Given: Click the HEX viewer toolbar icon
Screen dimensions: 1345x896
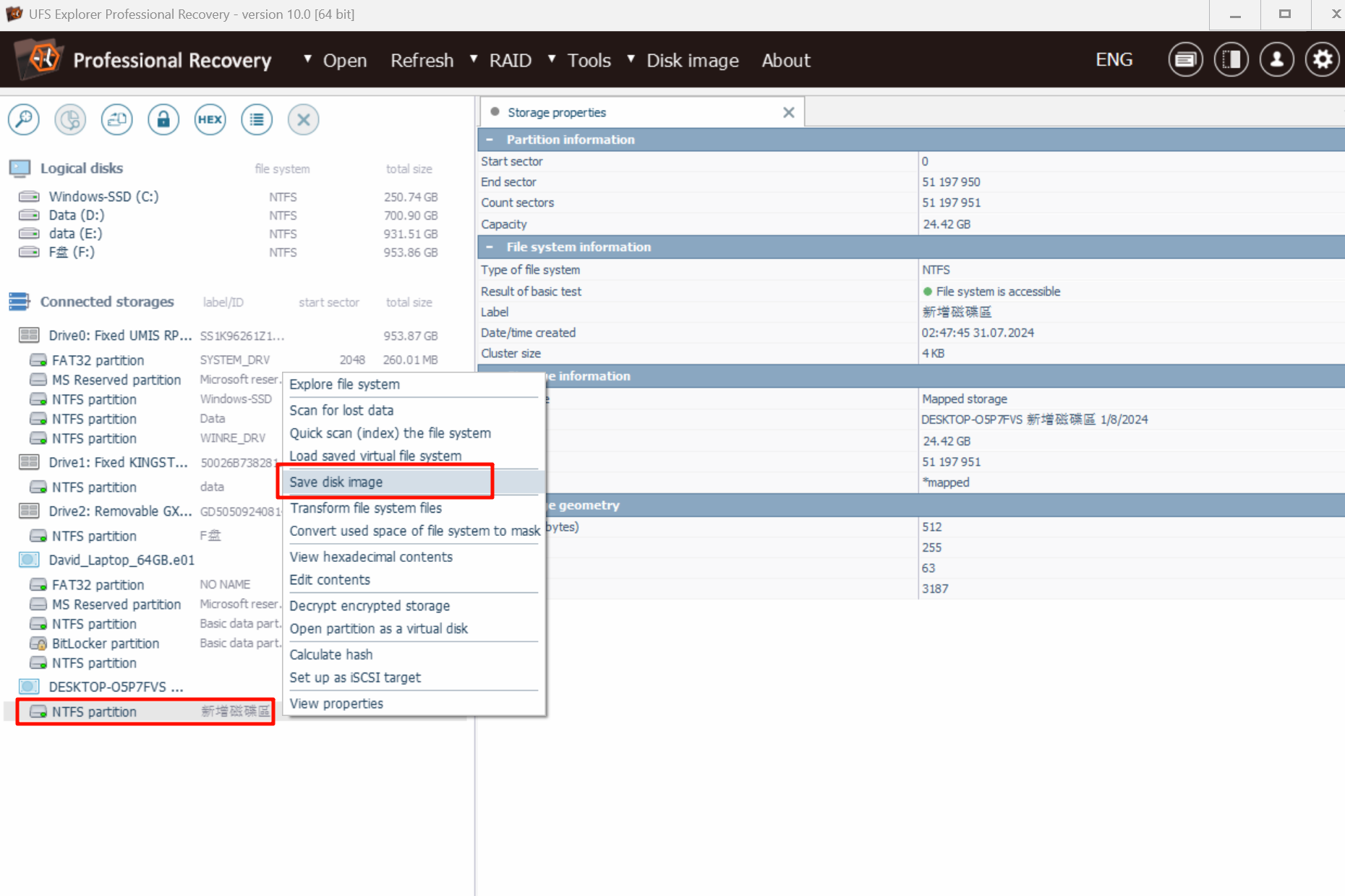Looking at the screenshot, I should point(210,119).
